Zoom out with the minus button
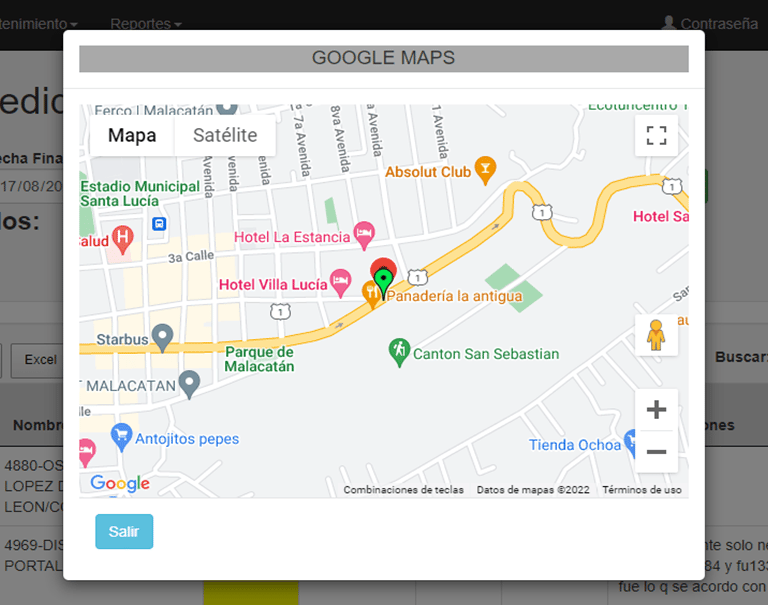The image size is (768, 605). pos(656,451)
